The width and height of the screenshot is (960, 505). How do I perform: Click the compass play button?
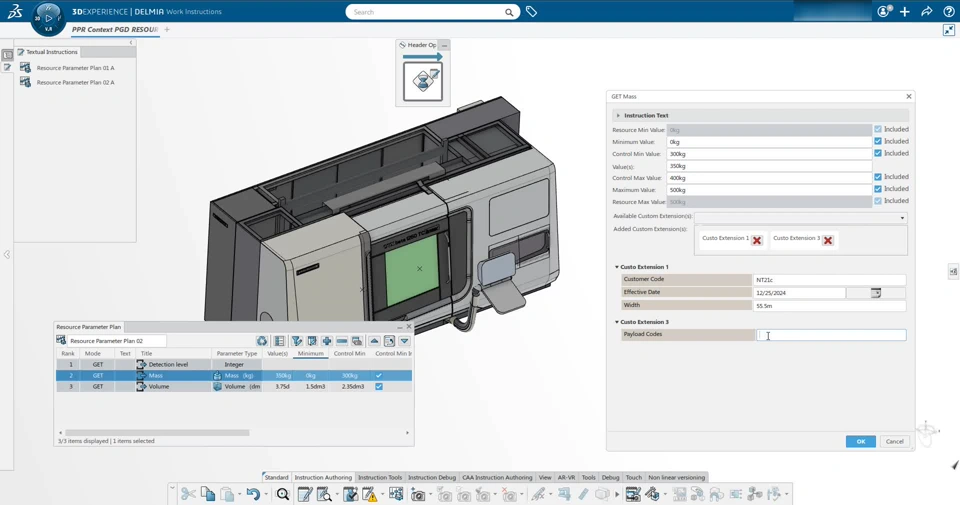48,18
